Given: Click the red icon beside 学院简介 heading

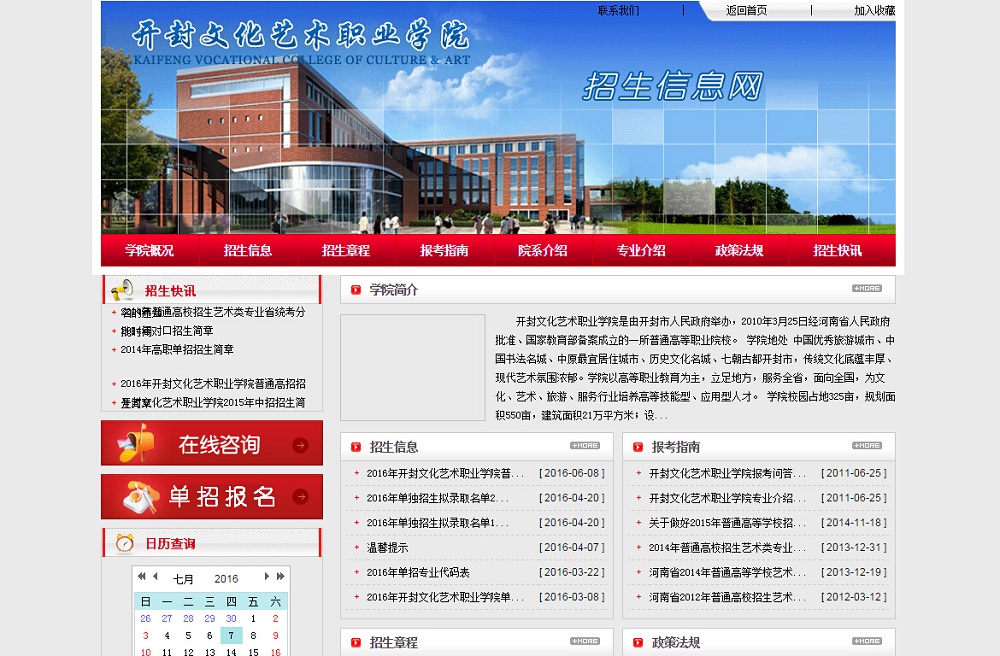Looking at the screenshot, I should (x=356, y=290).
